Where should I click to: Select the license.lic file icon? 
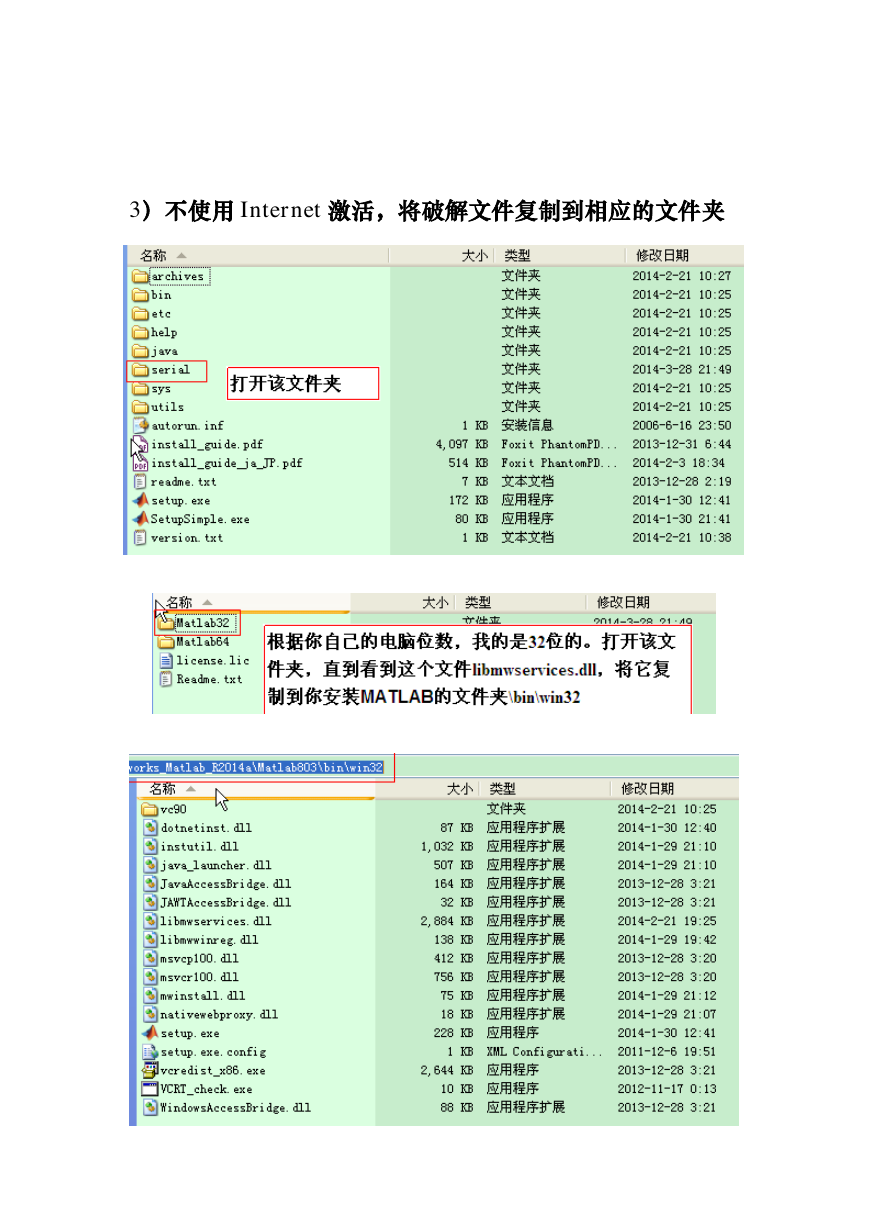pos(166,661)
